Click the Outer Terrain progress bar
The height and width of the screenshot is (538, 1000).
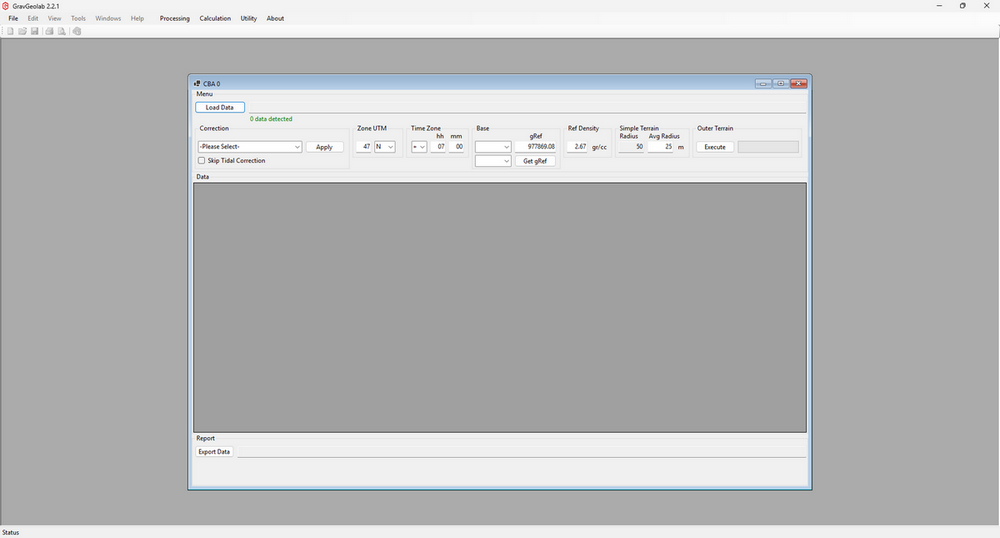click(768, 147)
